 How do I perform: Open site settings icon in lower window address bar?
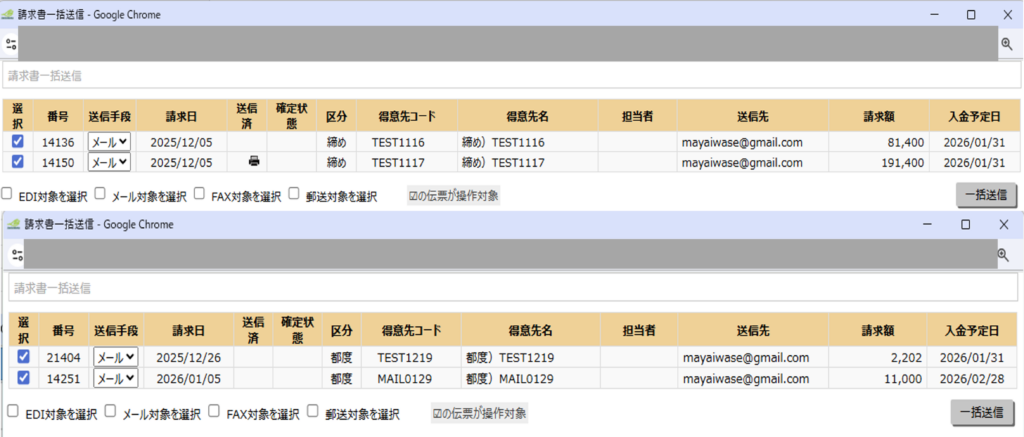pos(17,255)
